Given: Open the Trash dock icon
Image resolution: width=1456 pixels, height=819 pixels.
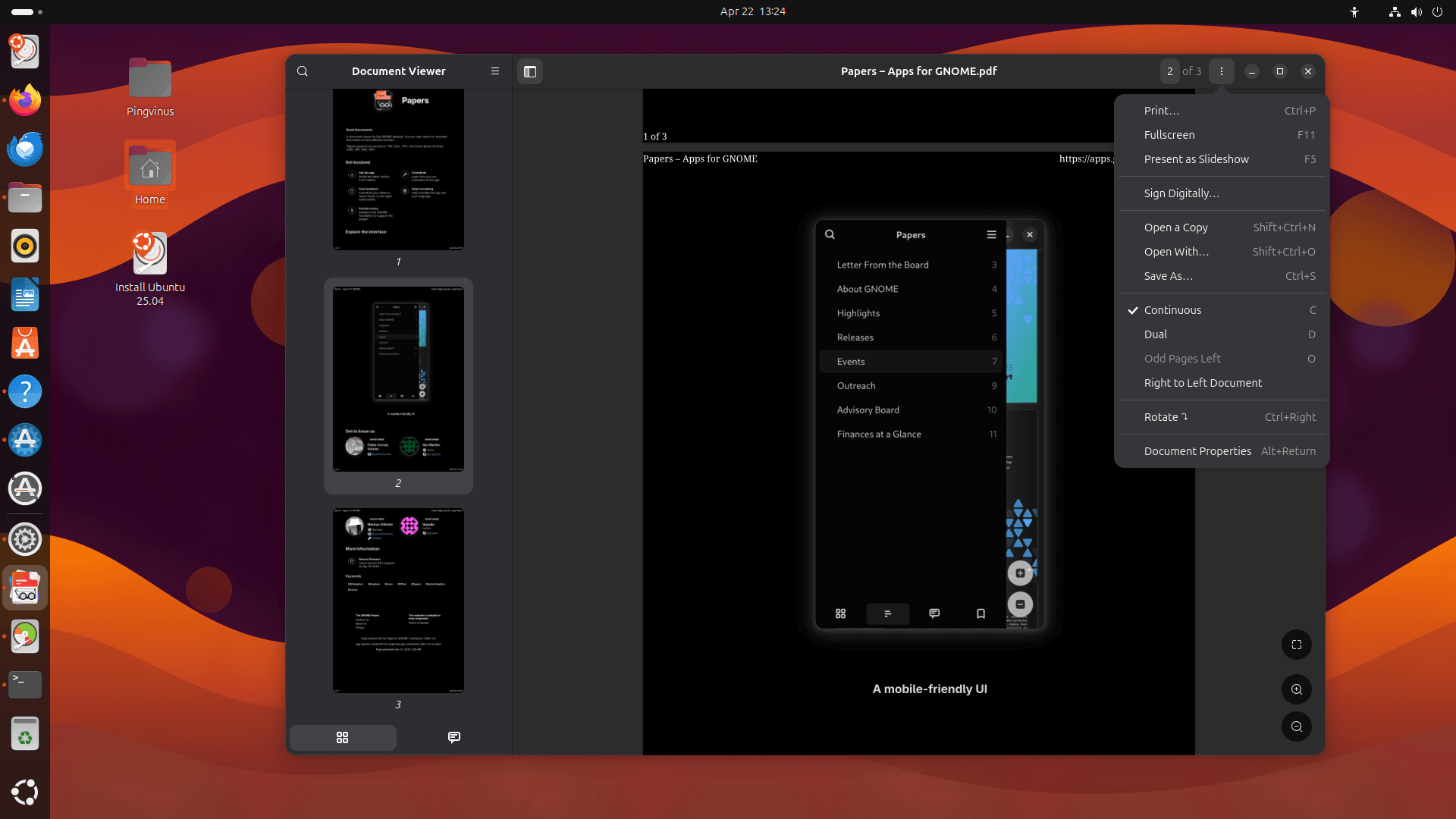Looking at the screenshot, I should pyautogui.click(x=25, y=733).
